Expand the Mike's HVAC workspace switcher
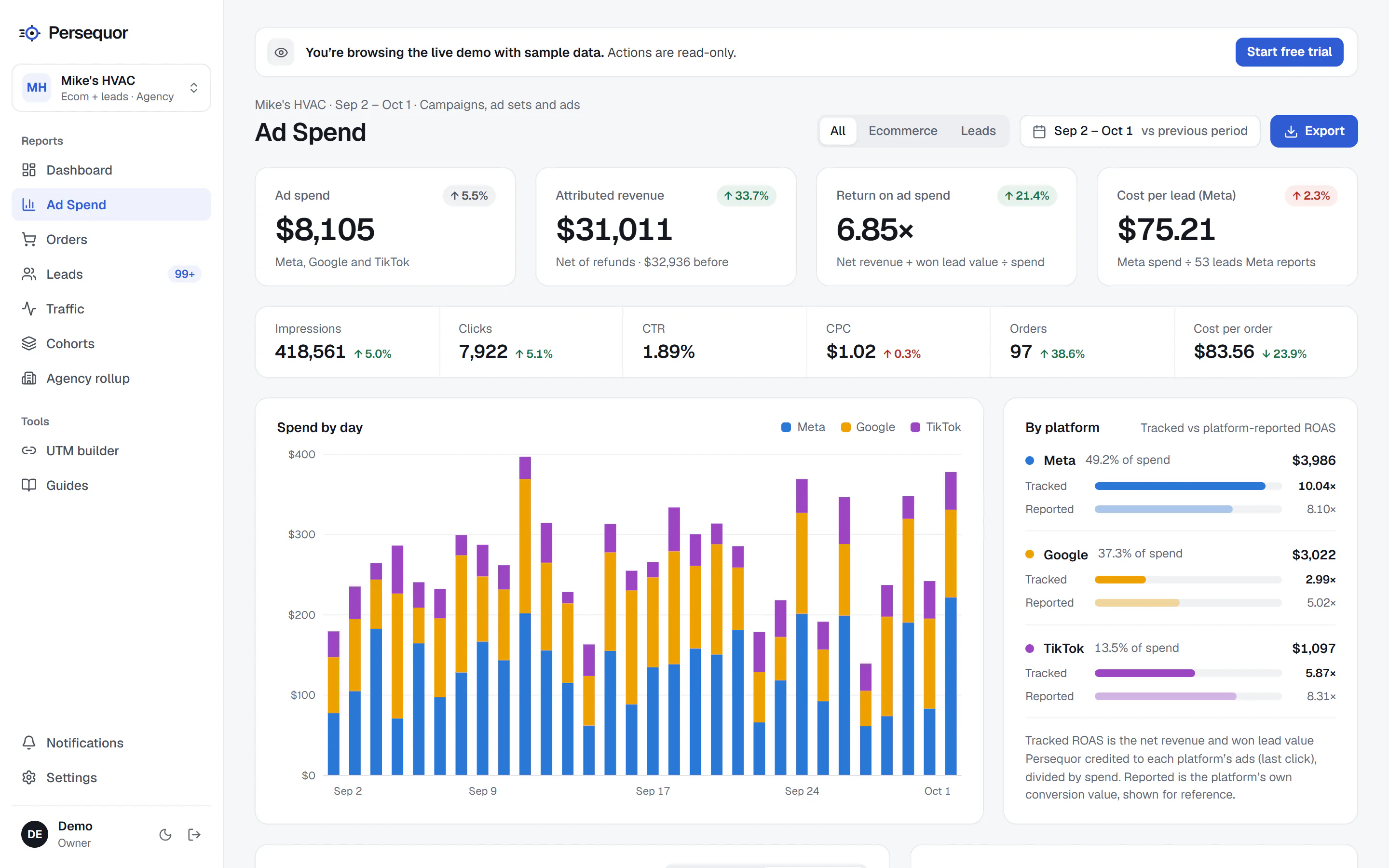The height and width of the screenshot is (868, 1389). pos(111,88)
